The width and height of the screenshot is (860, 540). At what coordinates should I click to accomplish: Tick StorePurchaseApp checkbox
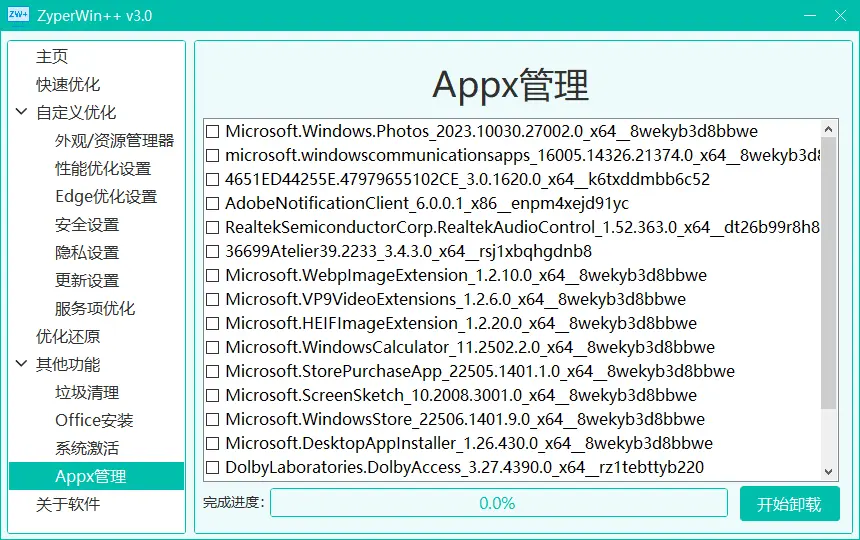(212, 371)
